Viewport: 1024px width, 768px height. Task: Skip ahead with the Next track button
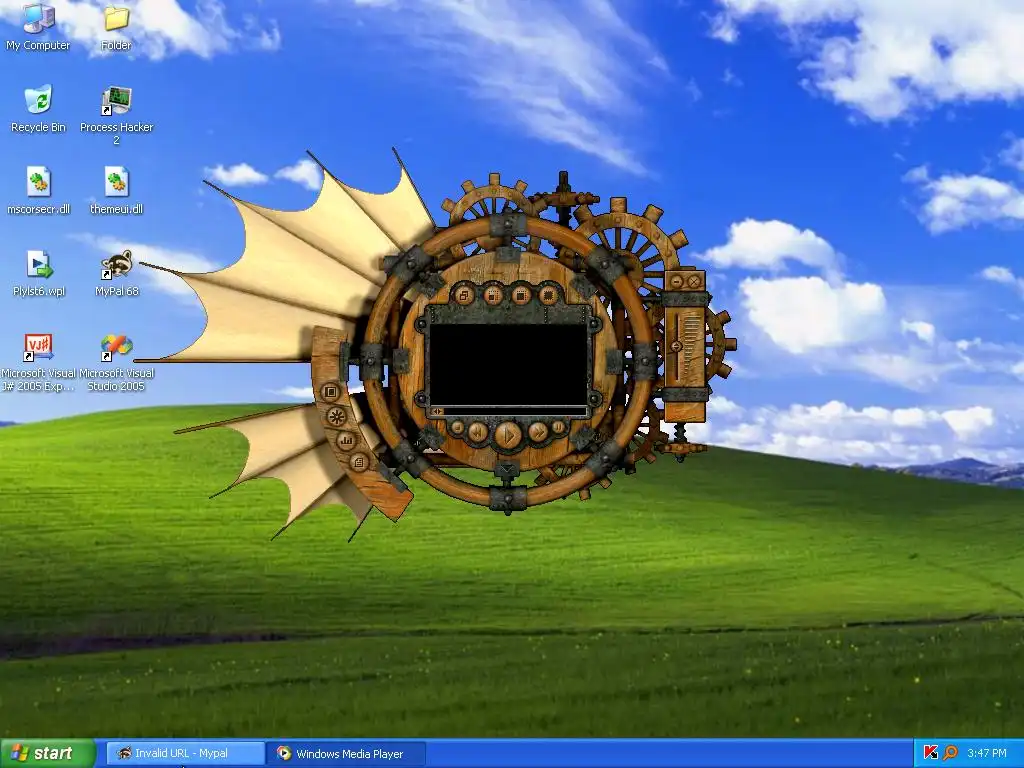click(538, 431)
